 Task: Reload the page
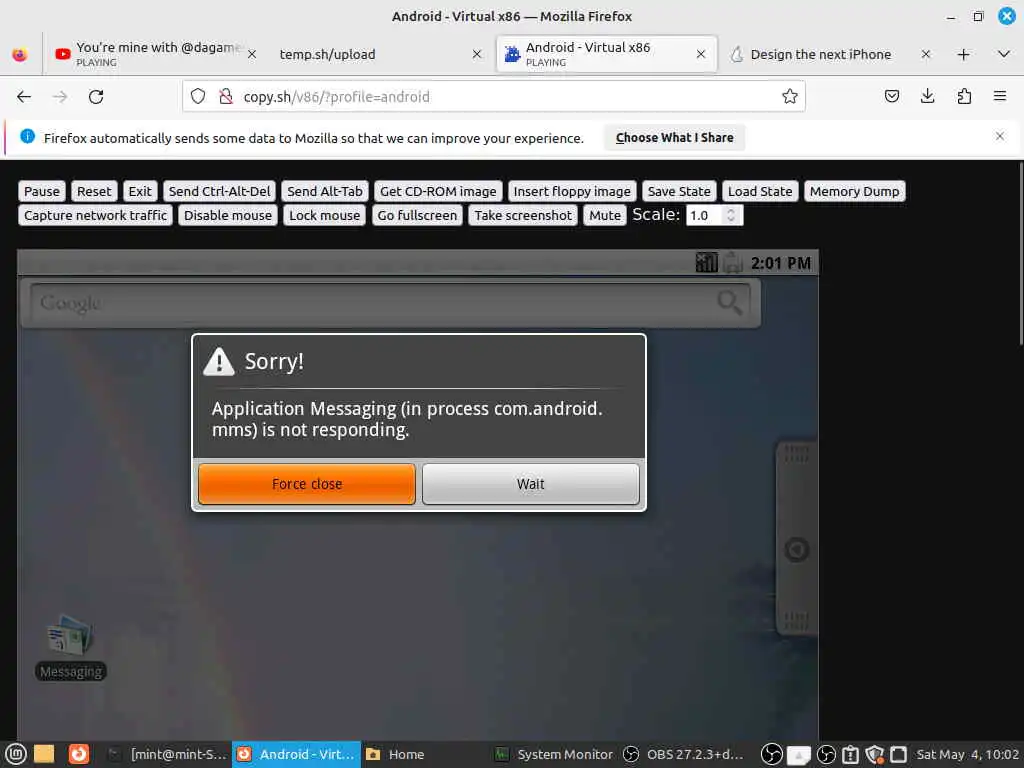(x=96, y=97)
